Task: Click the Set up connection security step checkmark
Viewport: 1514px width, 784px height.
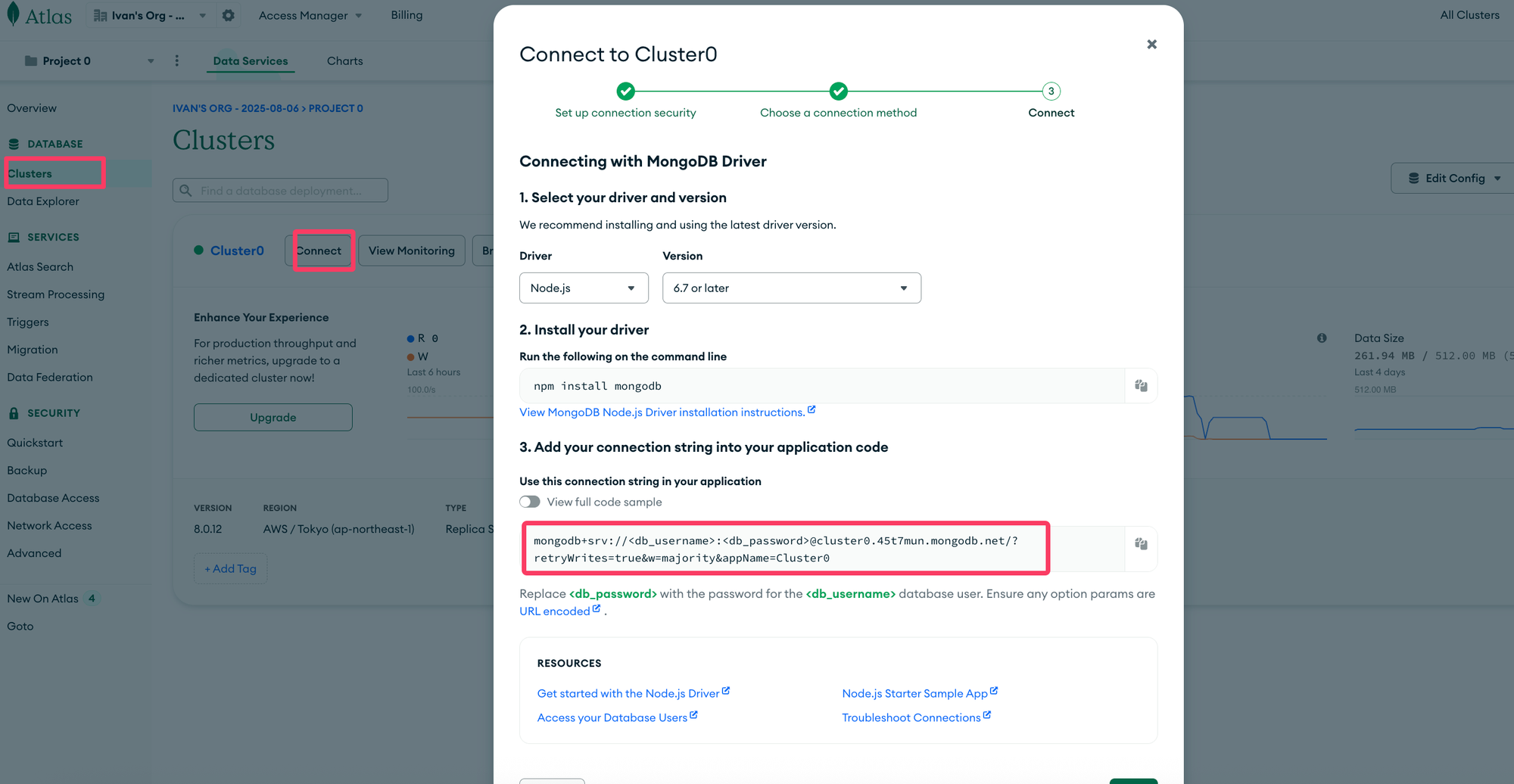Action: tap(625, 91)
